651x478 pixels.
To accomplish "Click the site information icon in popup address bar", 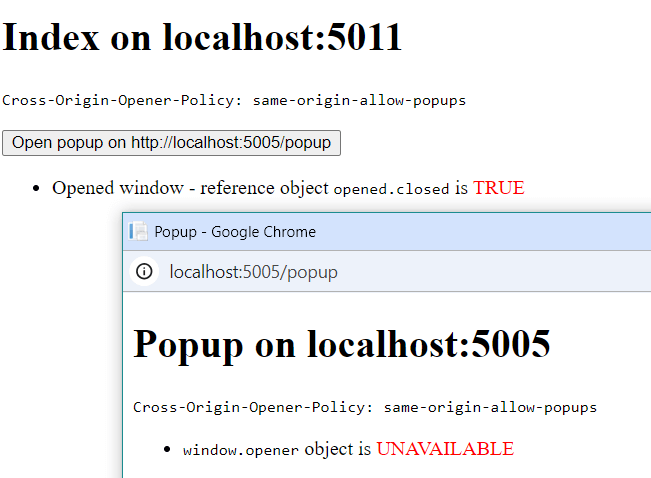I will tap(144, 272).
